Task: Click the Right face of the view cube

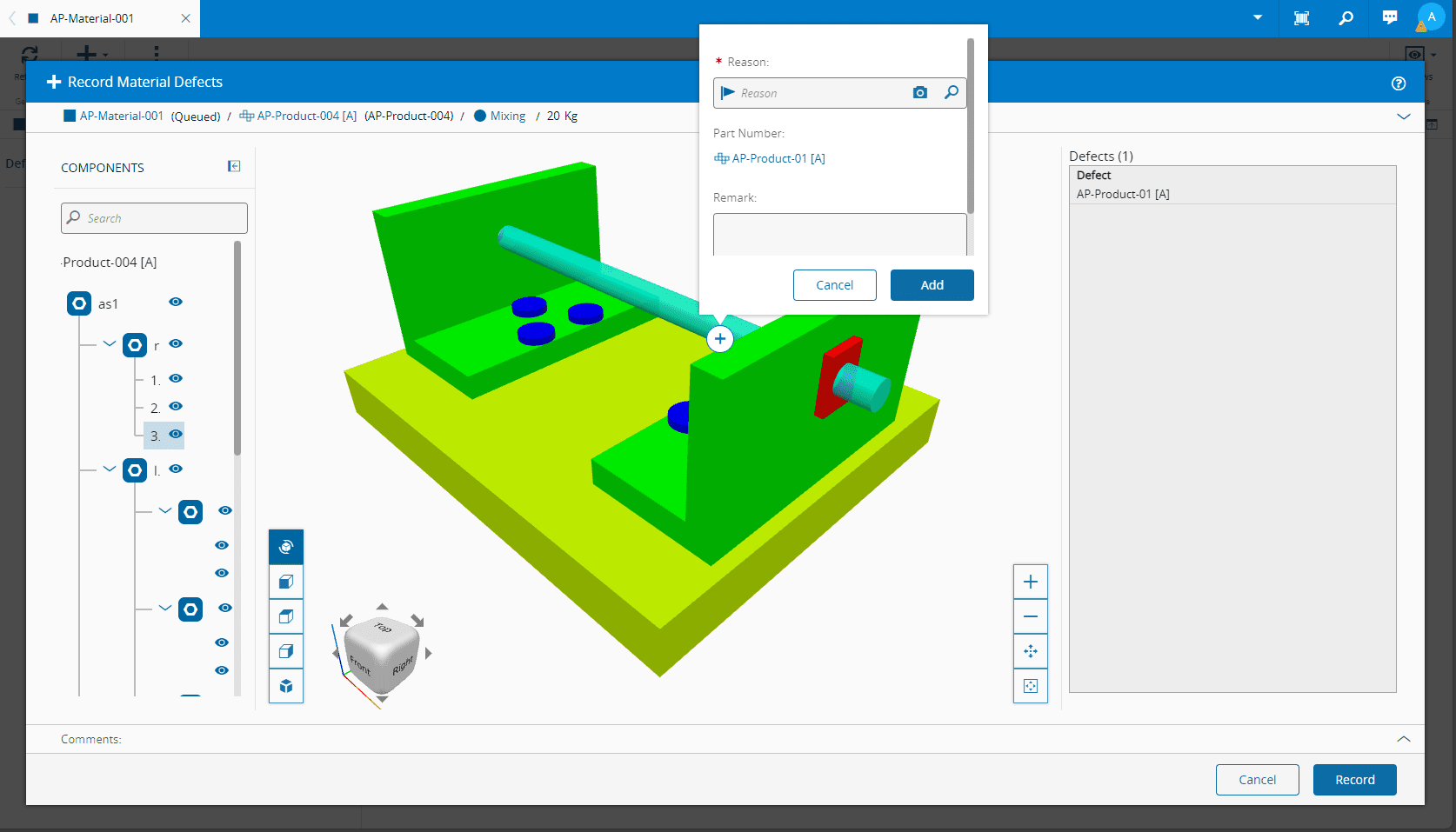Action: point(403,666)
